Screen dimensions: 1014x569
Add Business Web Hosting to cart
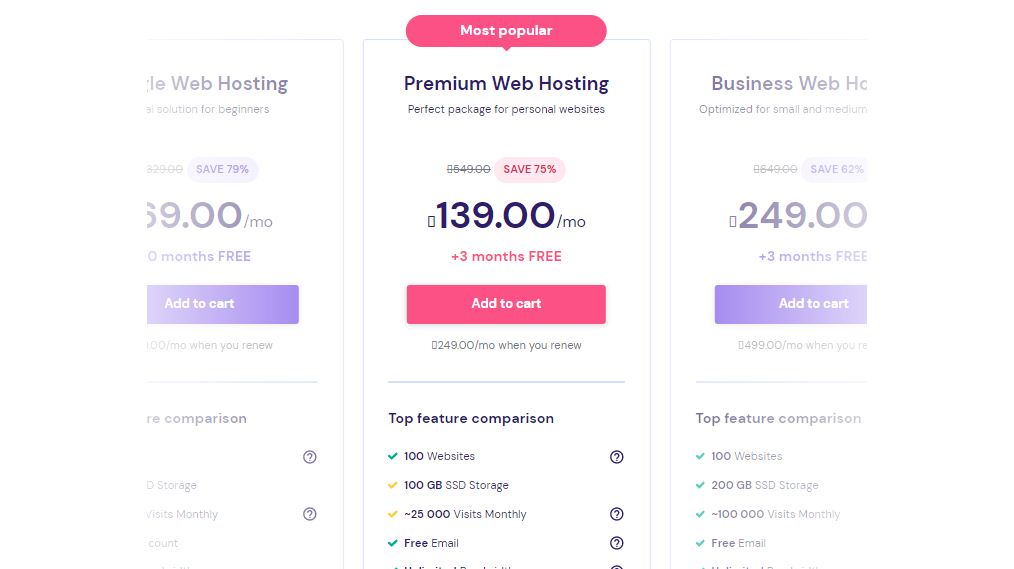[791, 304]
